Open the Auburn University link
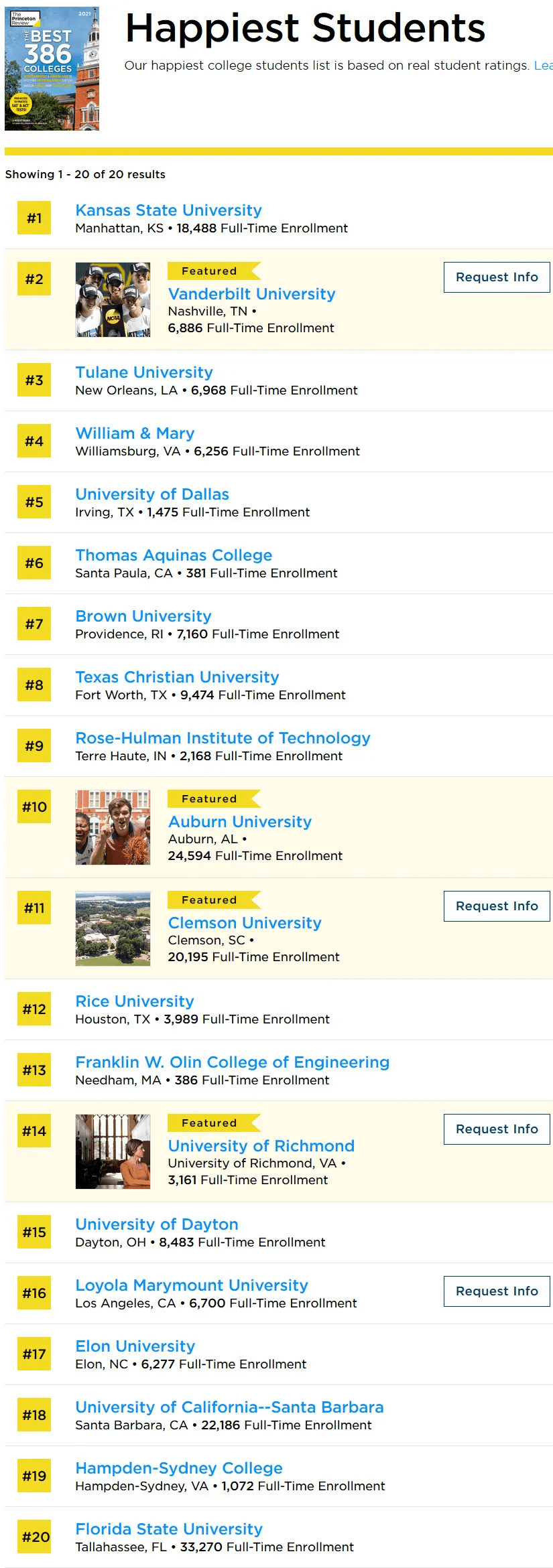This screenshot has height=1568, width=553. click(240, 822)
